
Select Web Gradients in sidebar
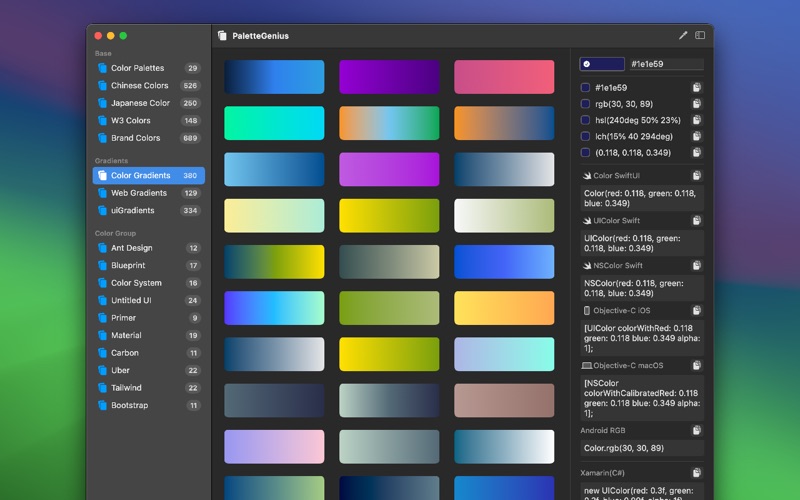tap(139, 193)
